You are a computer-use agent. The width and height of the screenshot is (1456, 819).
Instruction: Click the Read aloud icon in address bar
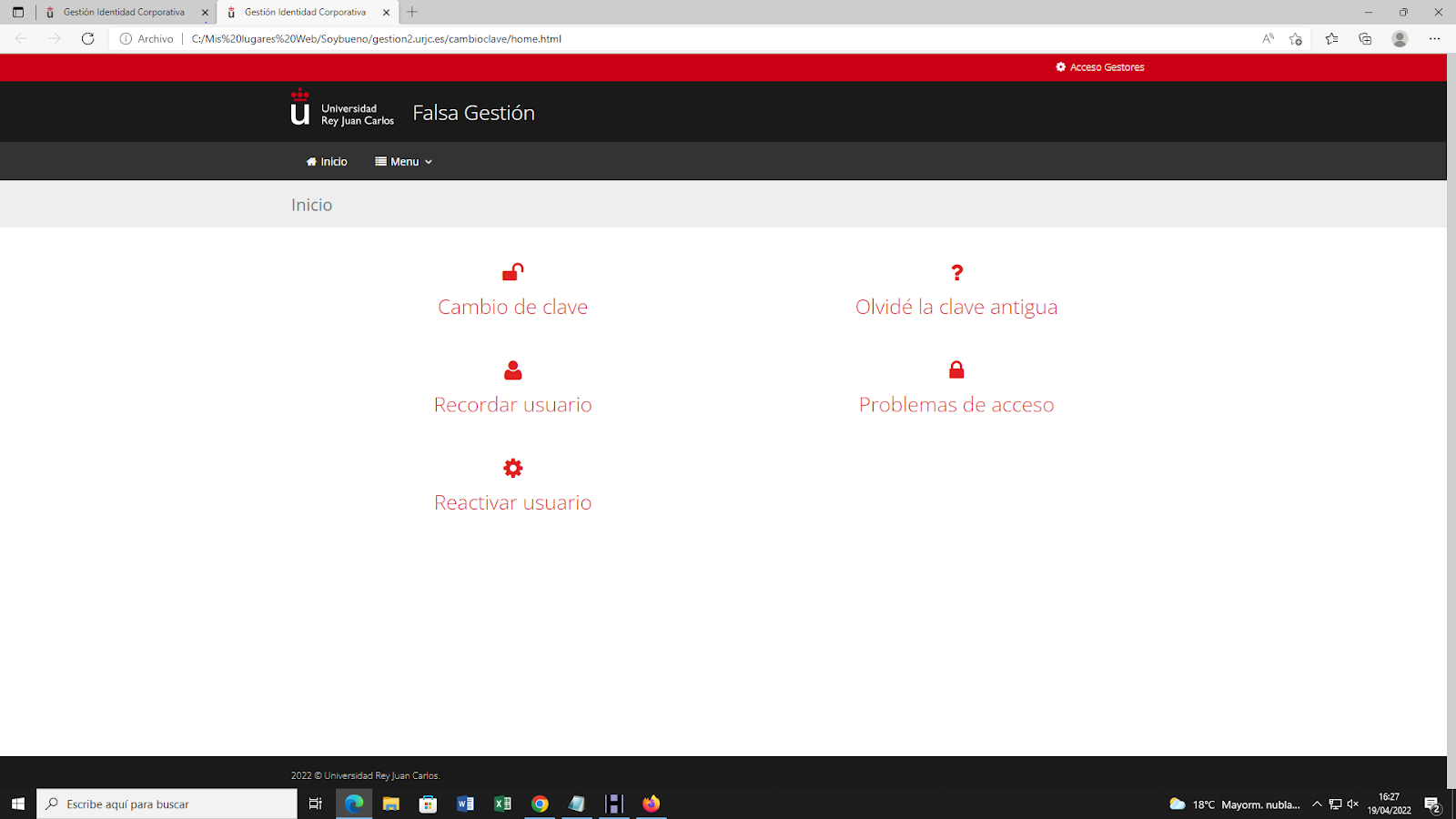[1268, 38]
